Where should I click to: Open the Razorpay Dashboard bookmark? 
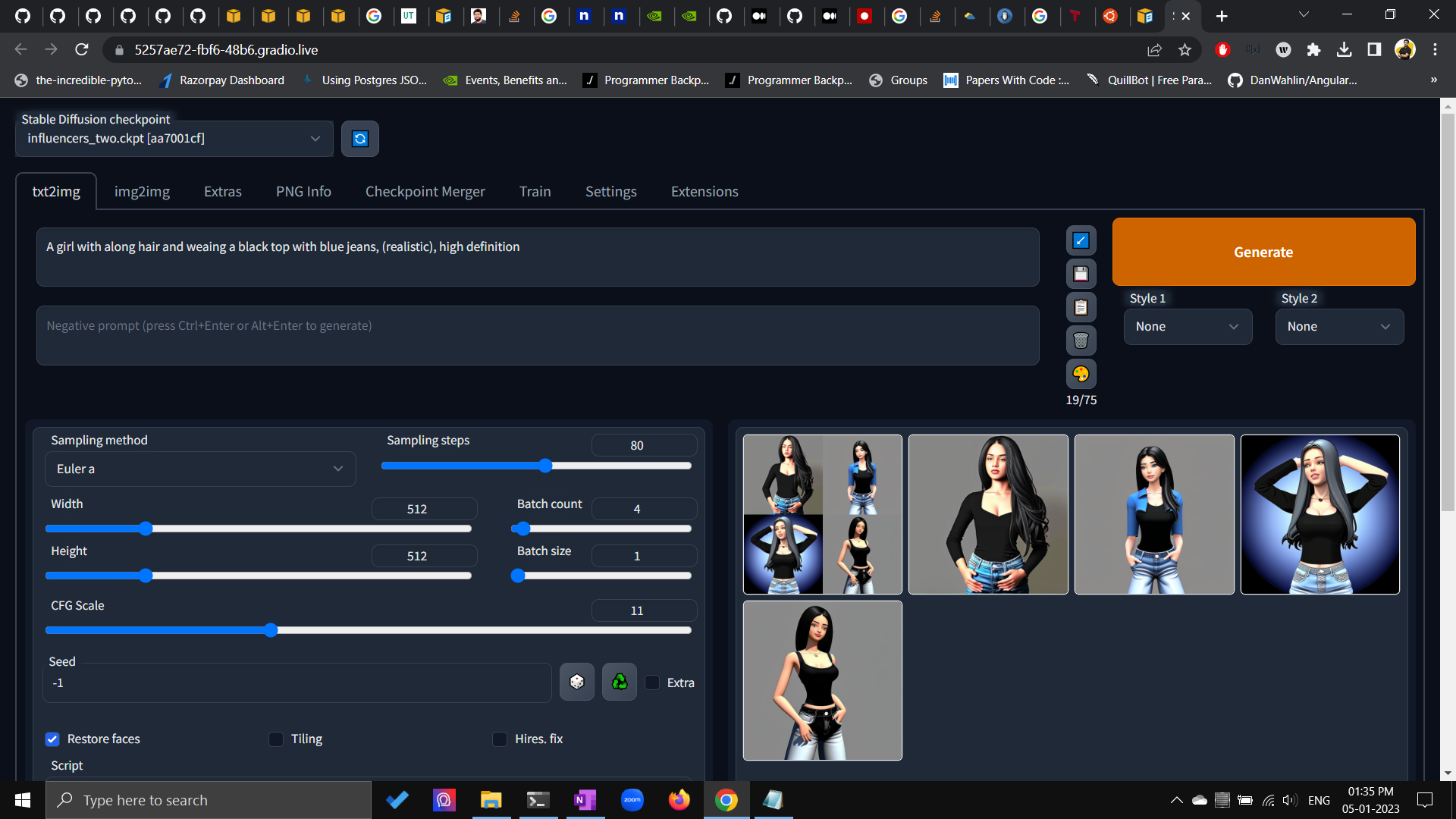[222, 80]
